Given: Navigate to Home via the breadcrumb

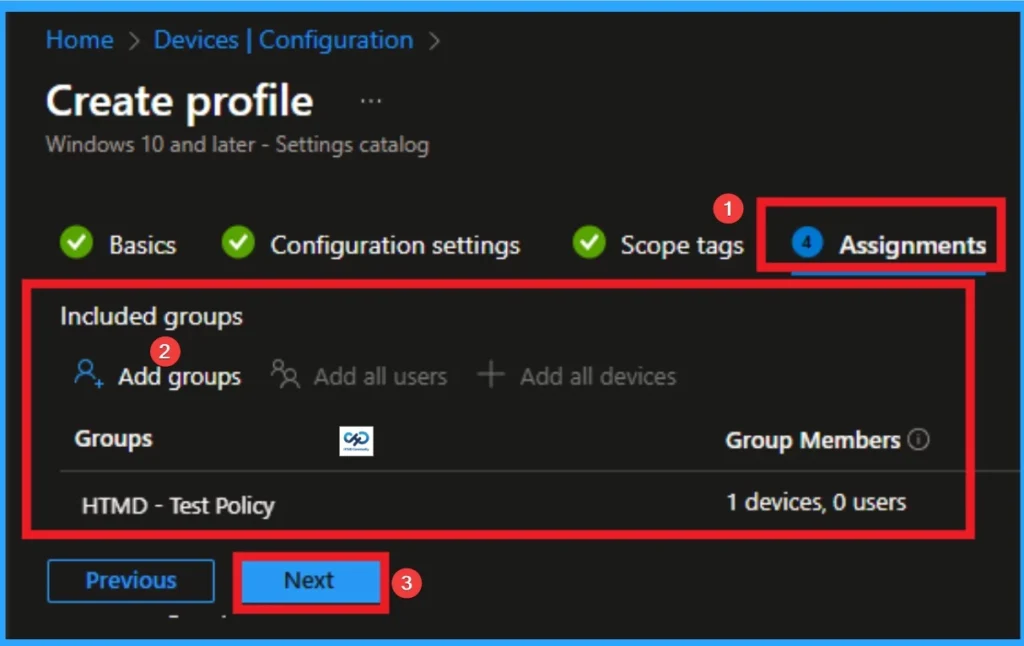Looking at the screenshot, I should click(x=79, y=40).
